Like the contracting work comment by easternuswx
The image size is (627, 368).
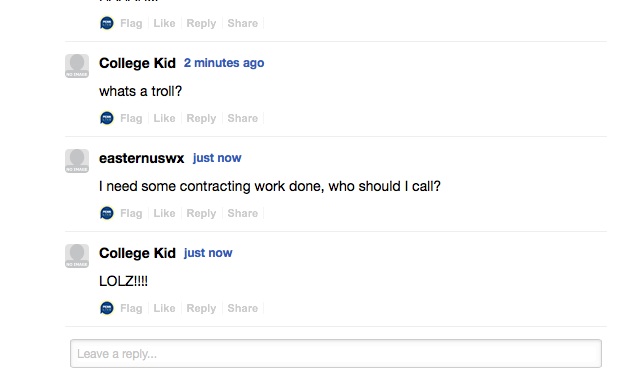click(x=164, y=213)
